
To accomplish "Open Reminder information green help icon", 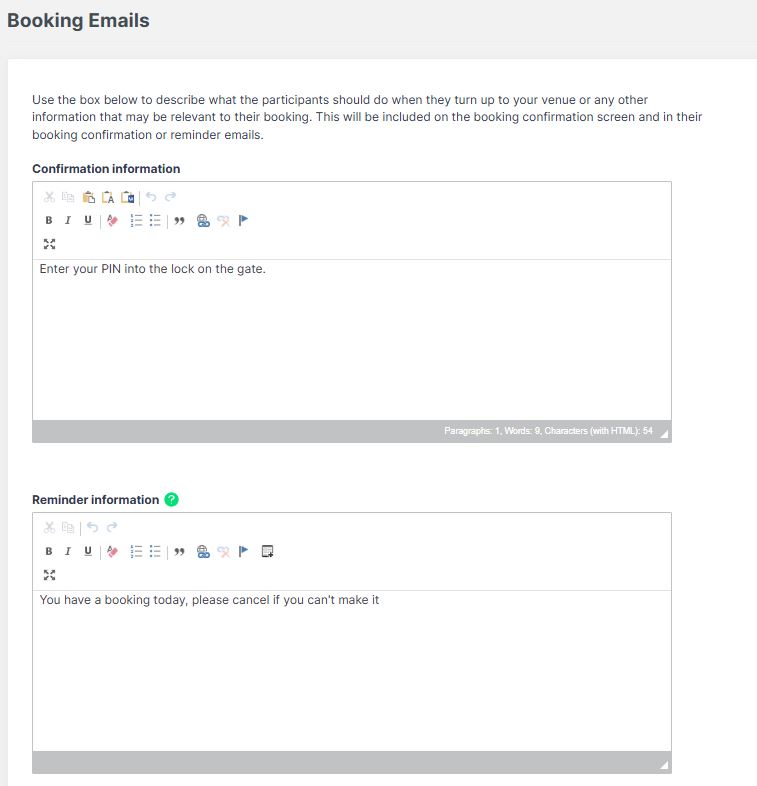I will click(171, 500).
